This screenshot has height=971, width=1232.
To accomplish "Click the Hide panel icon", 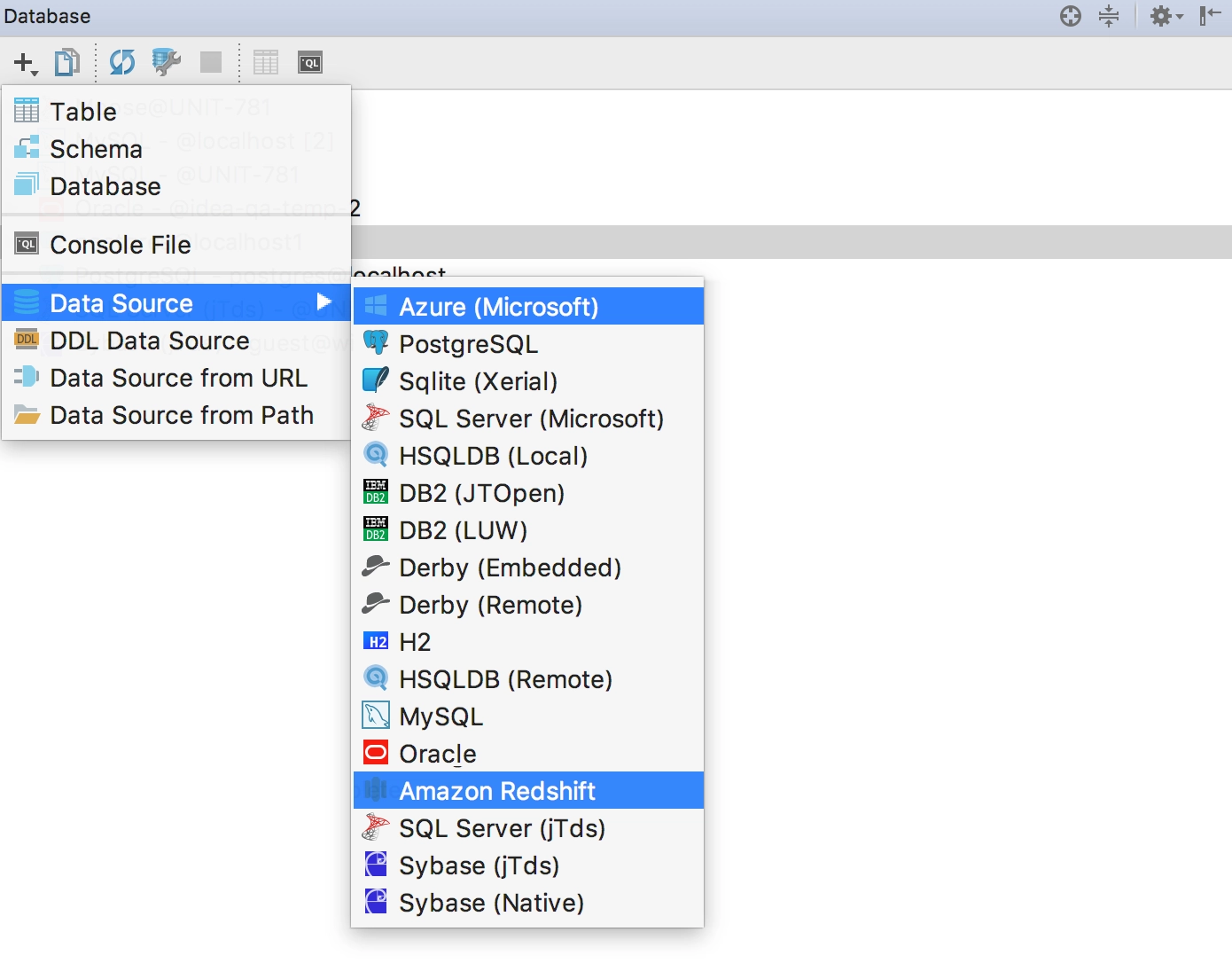I will (x=1211, y=16).
